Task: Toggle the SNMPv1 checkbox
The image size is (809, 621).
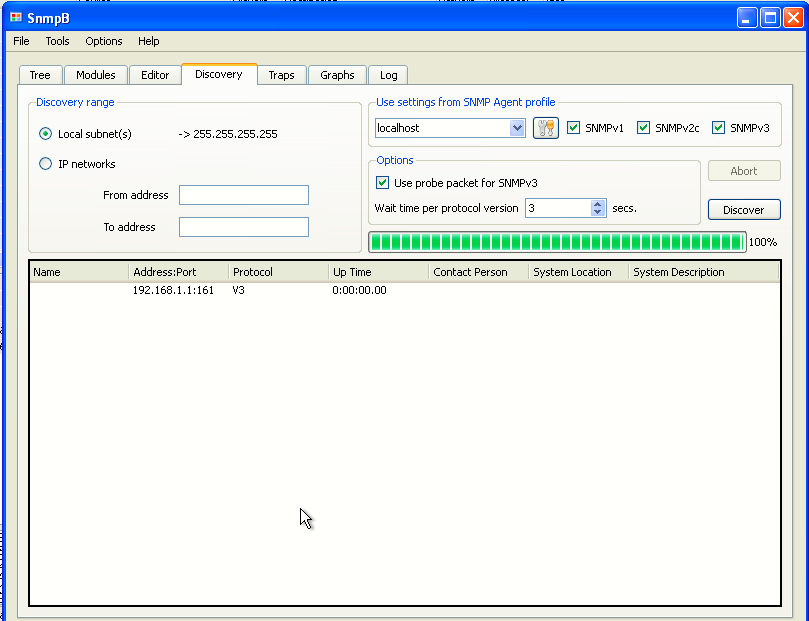Action: [x=573, y=128]
